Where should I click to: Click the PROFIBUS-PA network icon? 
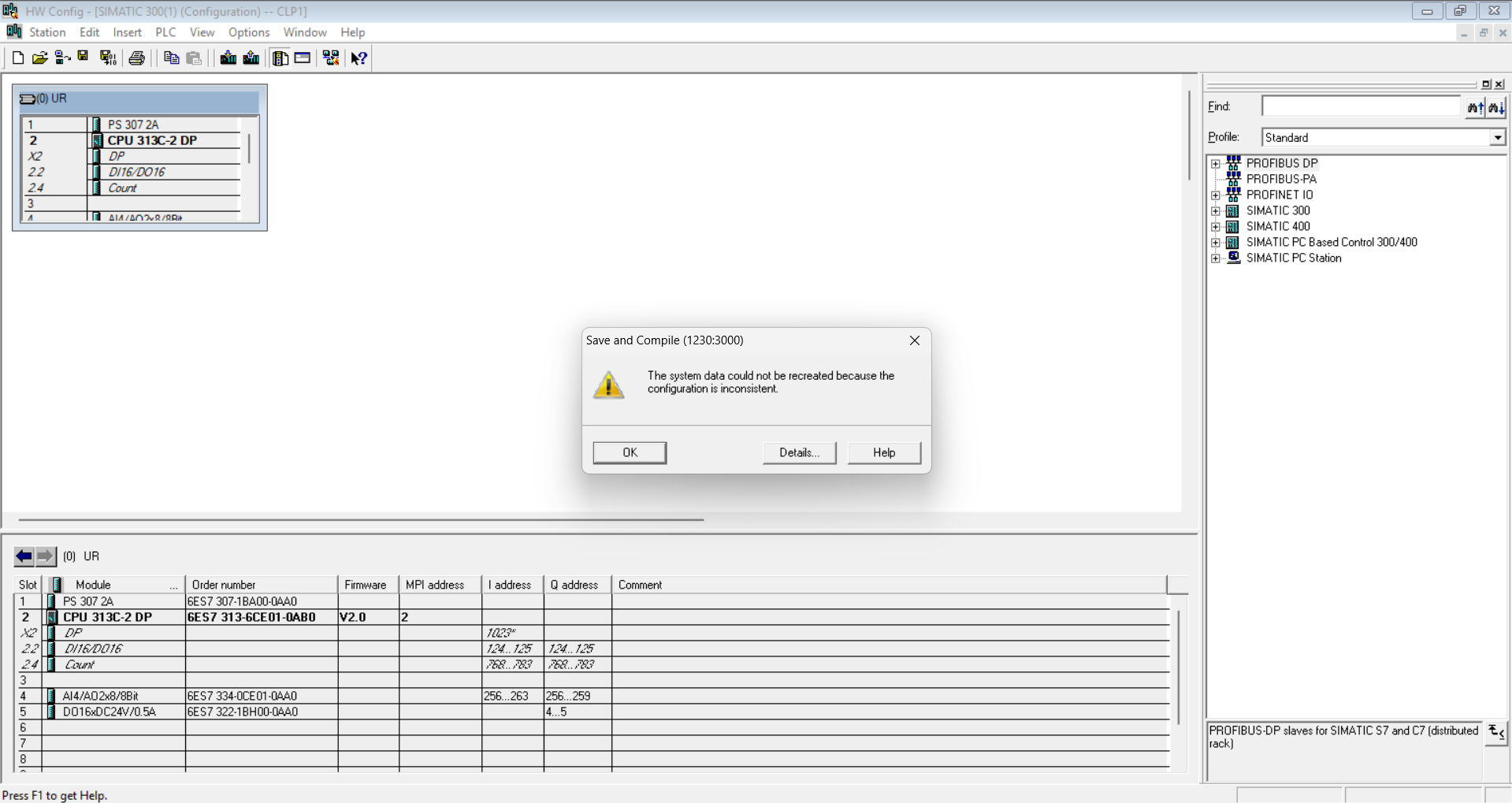1234,179
